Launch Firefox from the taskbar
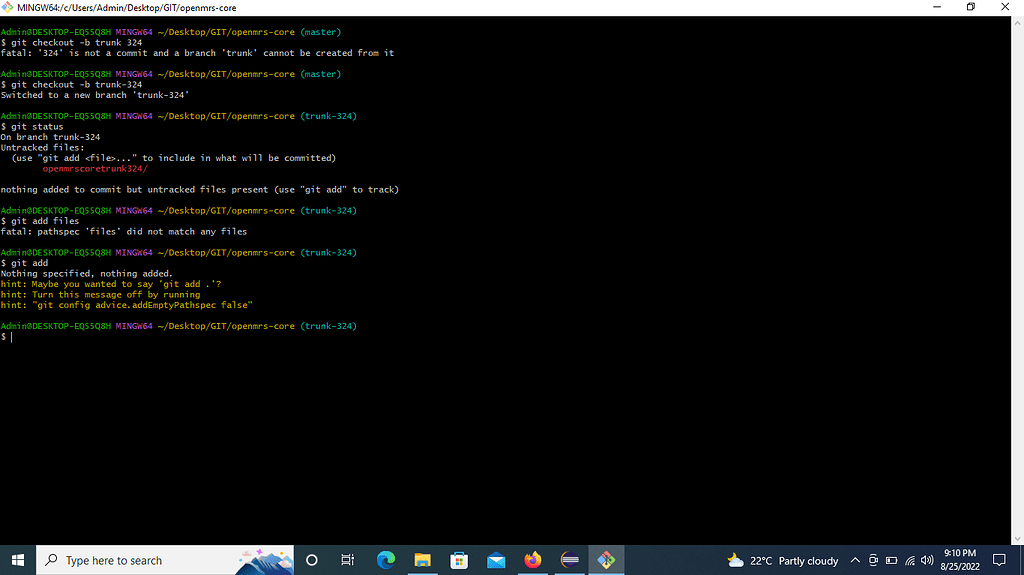The image size is (1024, 575). pyautogui.click(x=532, y=560)
